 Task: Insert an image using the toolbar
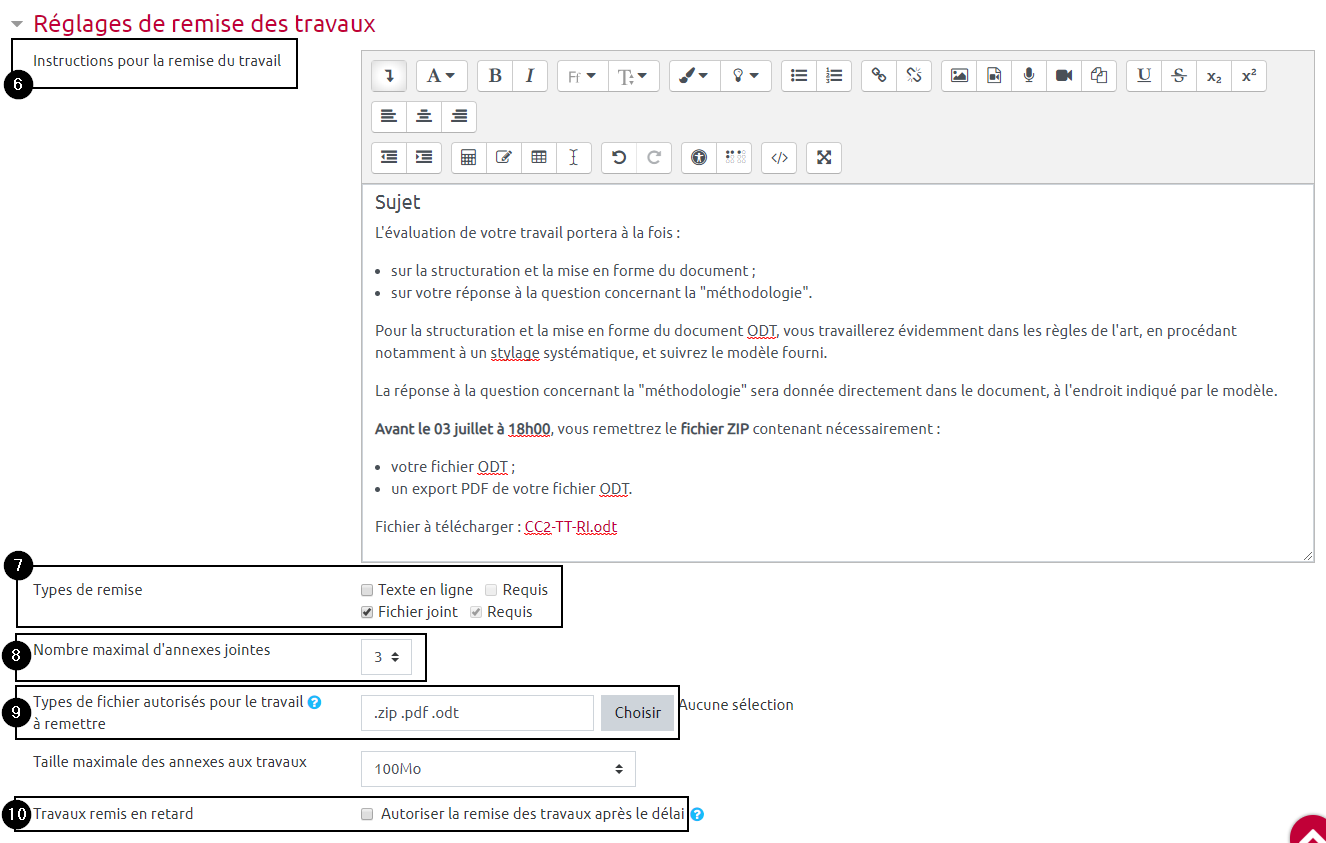(x=959, y=76)
